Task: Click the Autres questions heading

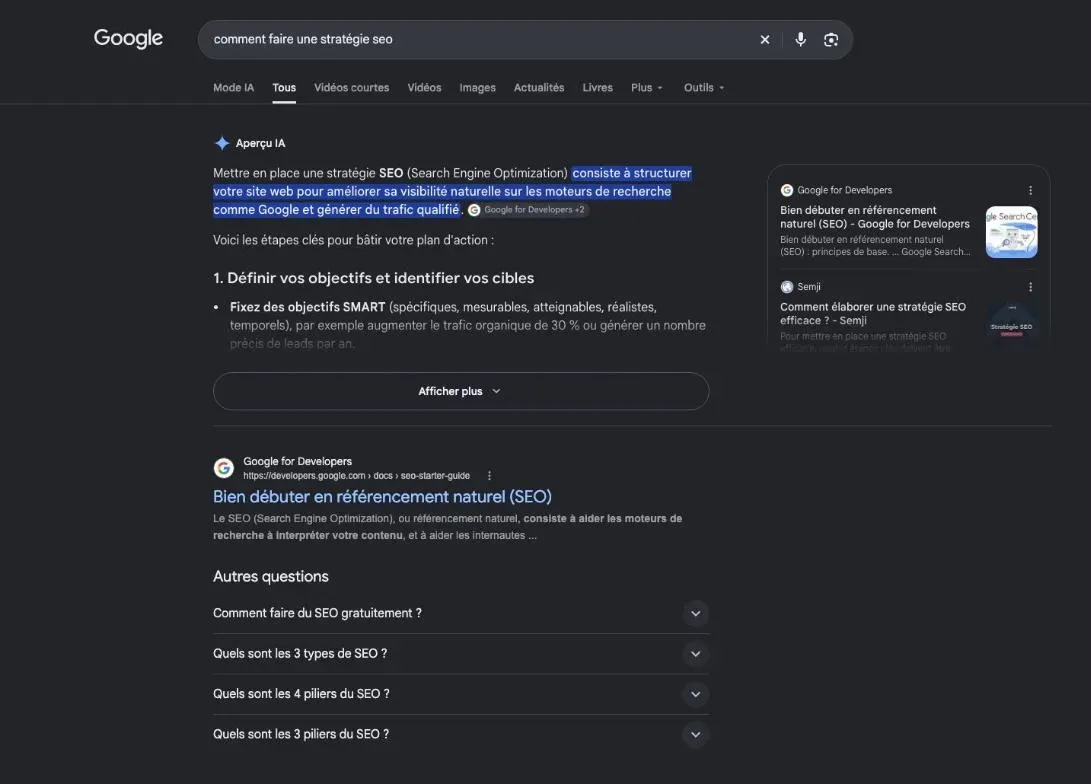Action: point(271,577)
